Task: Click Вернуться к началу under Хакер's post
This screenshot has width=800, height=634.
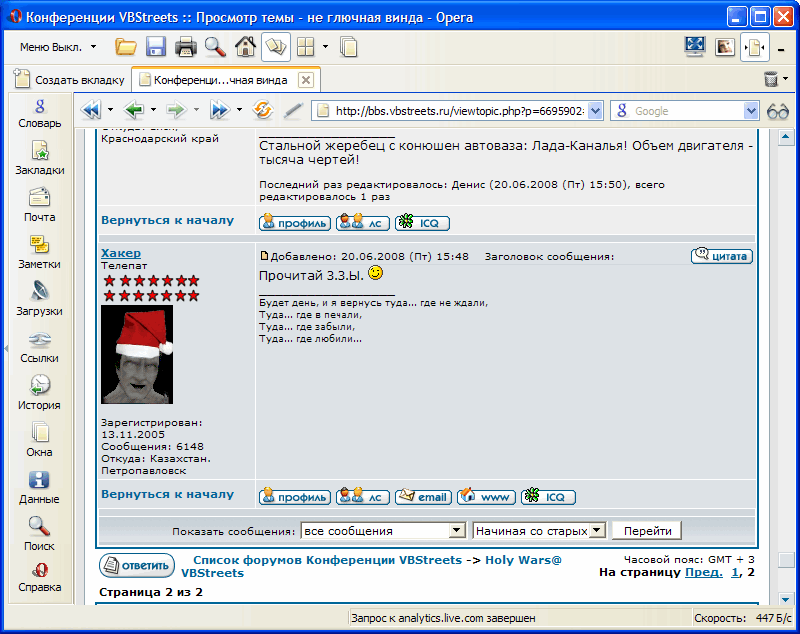Action: 167,494
